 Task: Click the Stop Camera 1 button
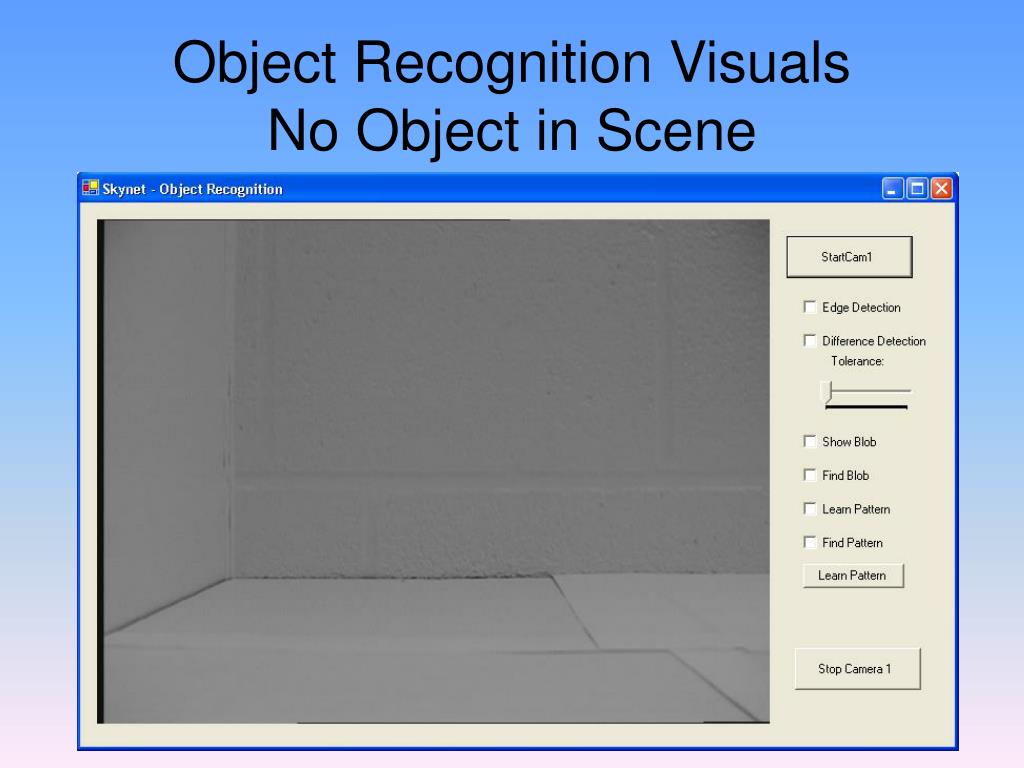point(857,669)
